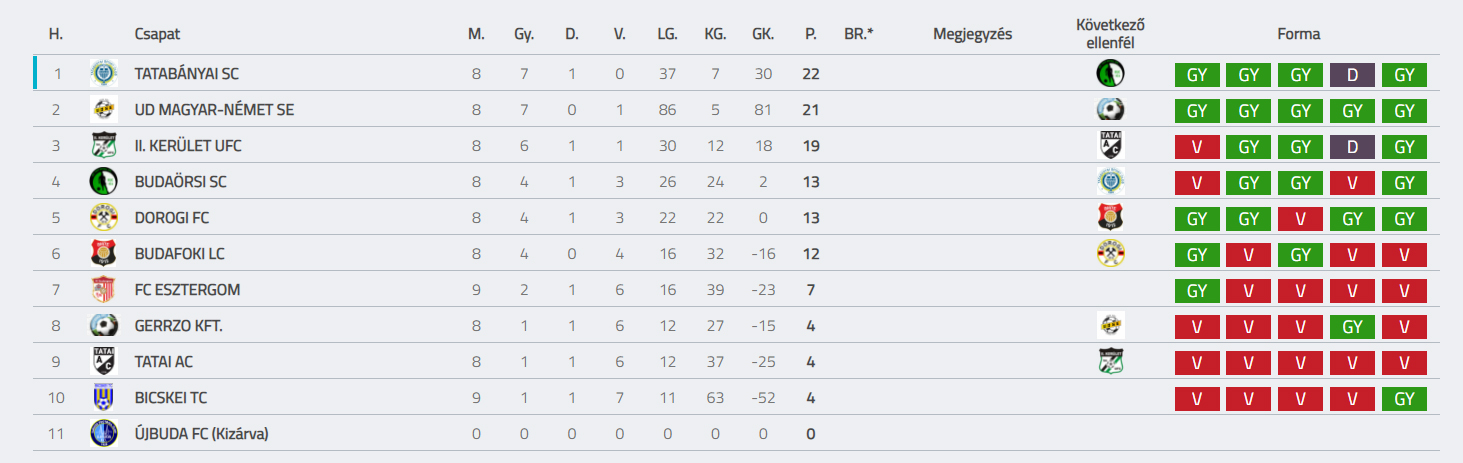The width and height of the screenshot is (1463, 463).
Task: Click the Csapat column header
Action: [157, 34]
